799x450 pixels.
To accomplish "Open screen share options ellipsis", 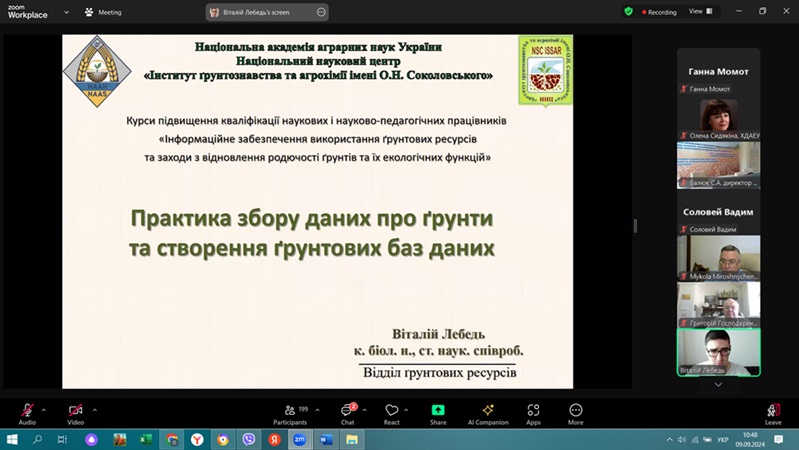I will click(x=321, y=12).
